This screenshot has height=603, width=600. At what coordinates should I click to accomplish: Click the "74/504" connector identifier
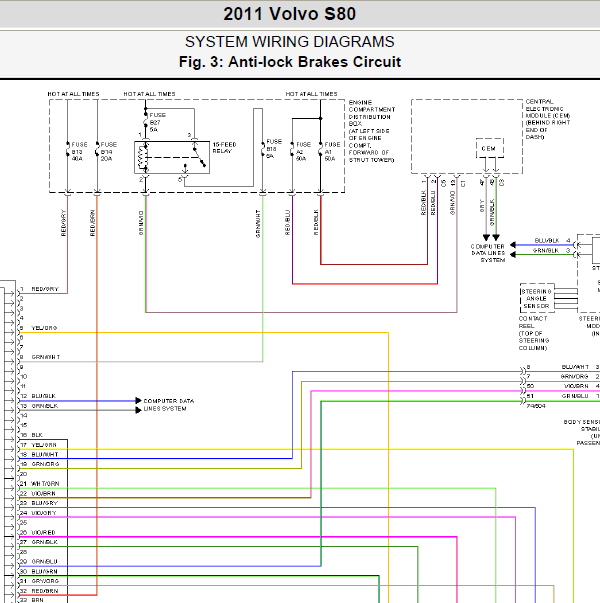[536, 406]
